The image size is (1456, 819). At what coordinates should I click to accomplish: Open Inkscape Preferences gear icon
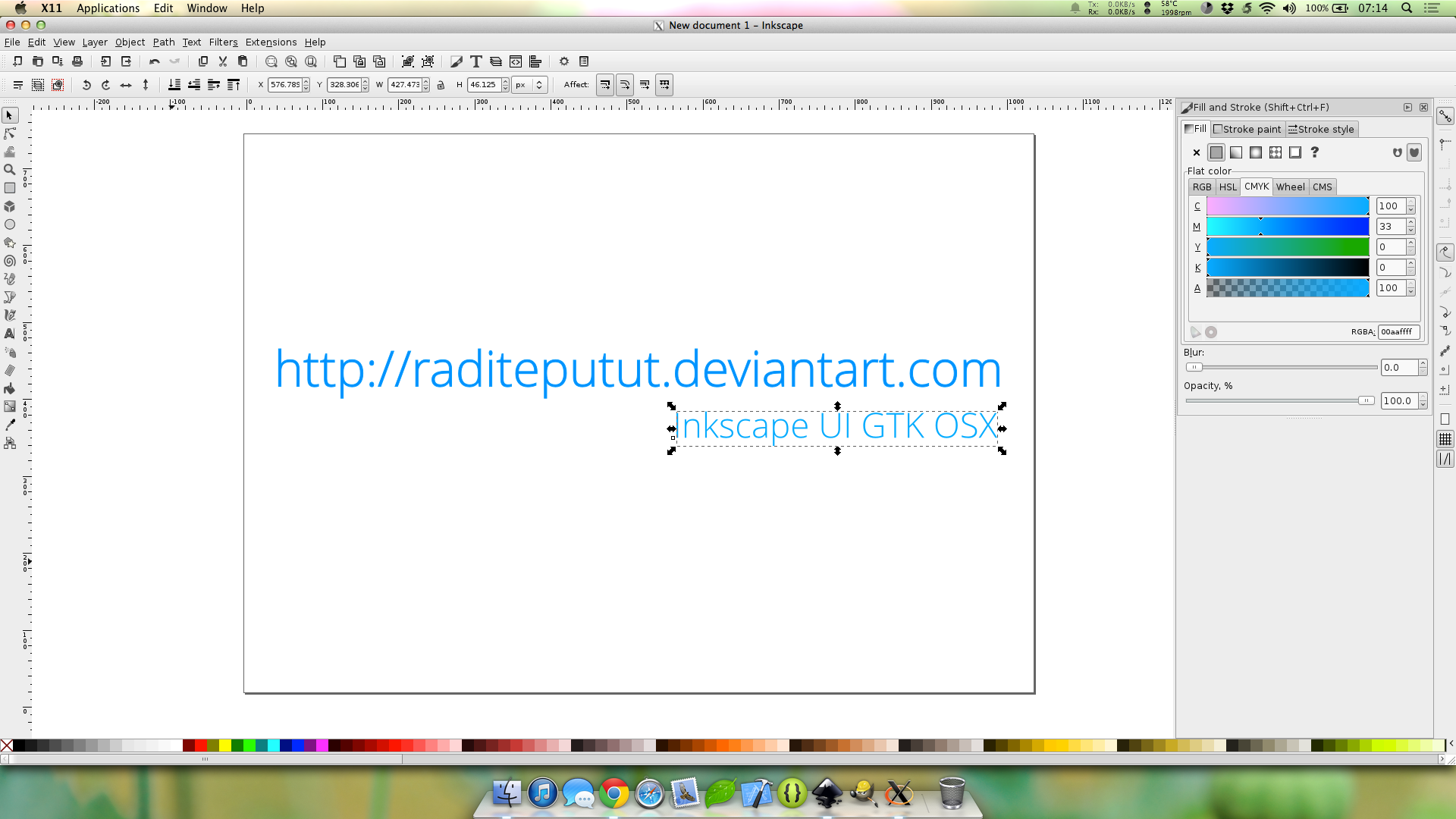(563, 61)
